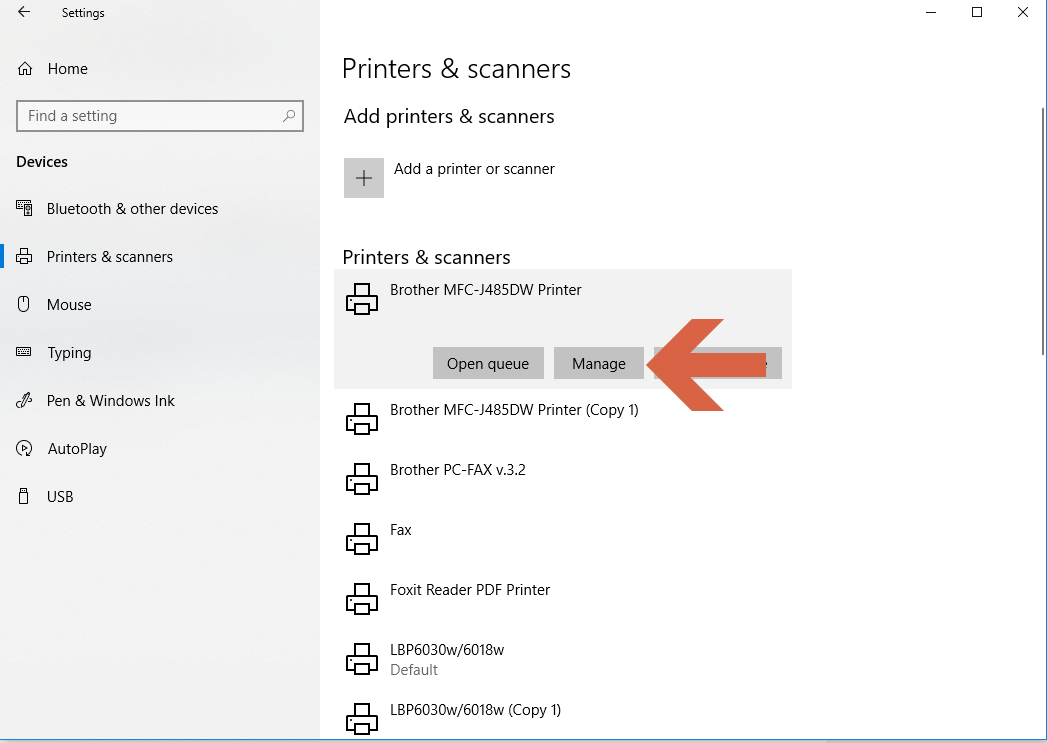Viewport: 1047px width, 743px height.
Task: Maximize the Settings window
Action: (x=976, y=12)
